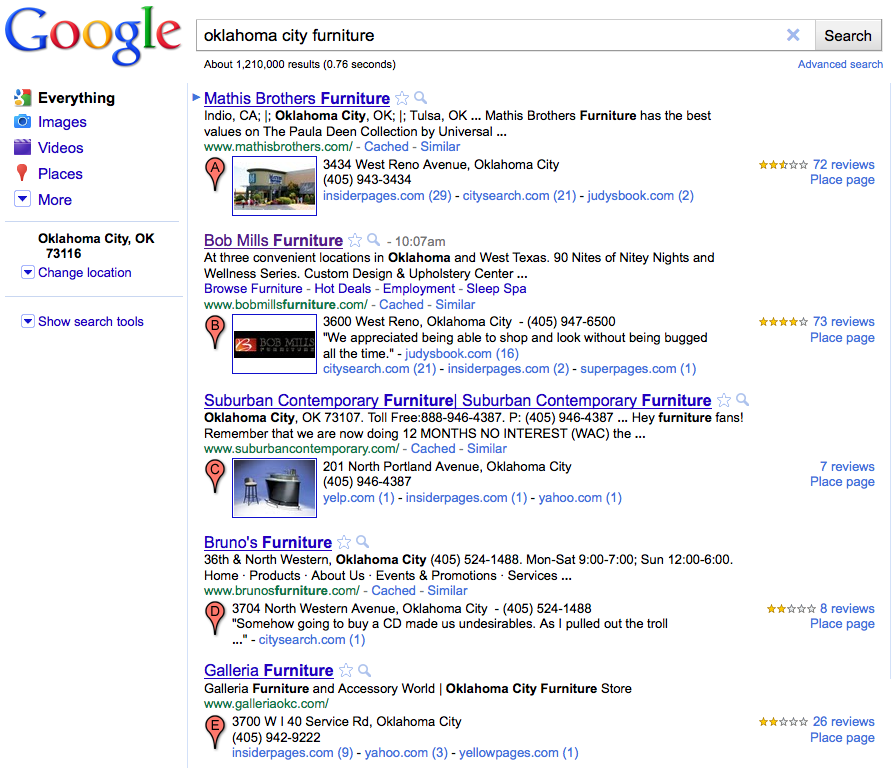Toggle star on Galleria Furniture result
This screenshot has width=896, height=768.
[346, 670]
